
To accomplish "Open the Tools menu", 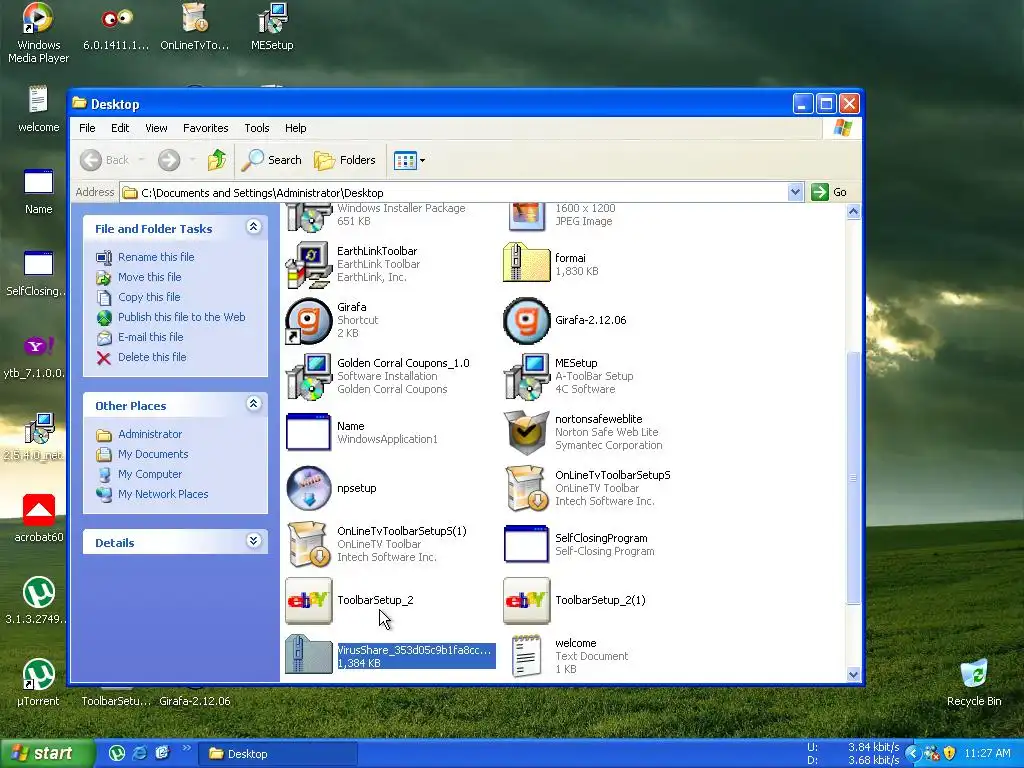I will pos(257,128).
